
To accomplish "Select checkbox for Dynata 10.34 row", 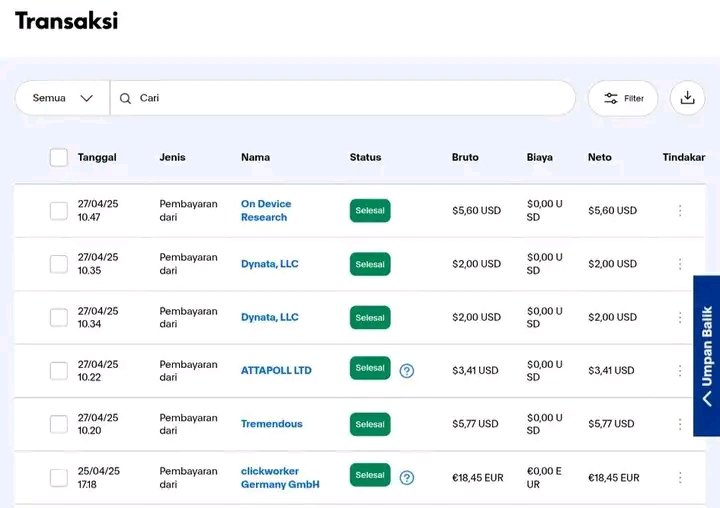I will click(59, 317).
